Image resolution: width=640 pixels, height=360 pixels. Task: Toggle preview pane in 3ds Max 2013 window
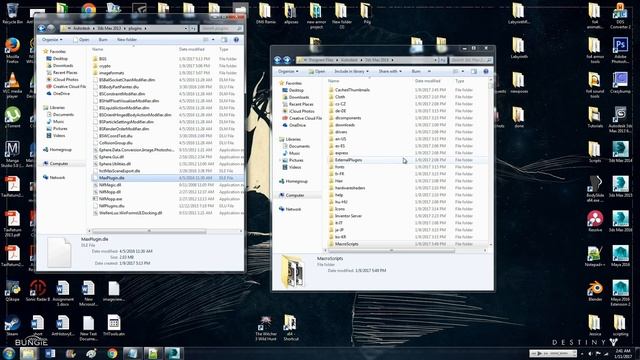(x=474, y=71)
